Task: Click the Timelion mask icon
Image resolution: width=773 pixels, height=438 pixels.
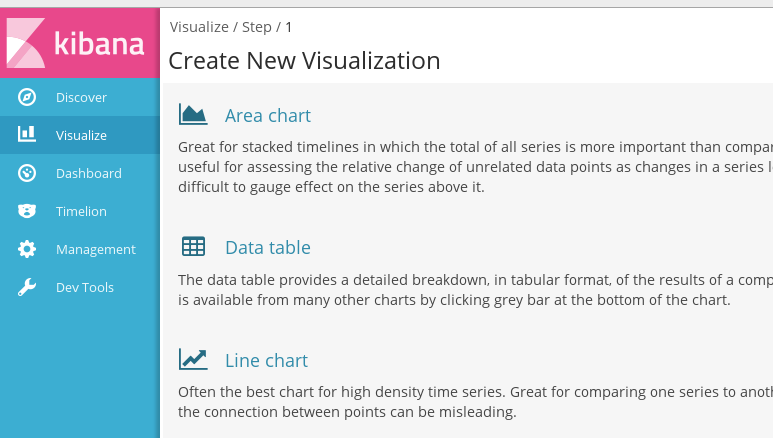Action: 27,211
